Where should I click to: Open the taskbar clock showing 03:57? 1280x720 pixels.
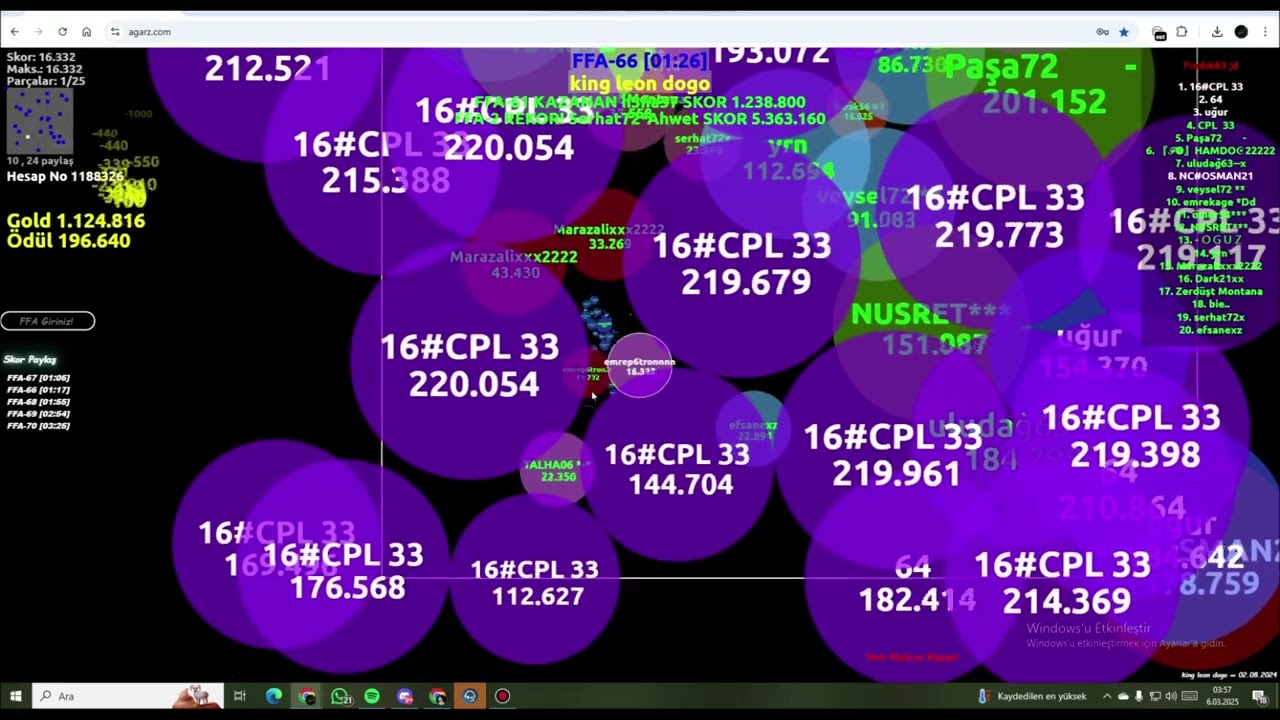1222,696
